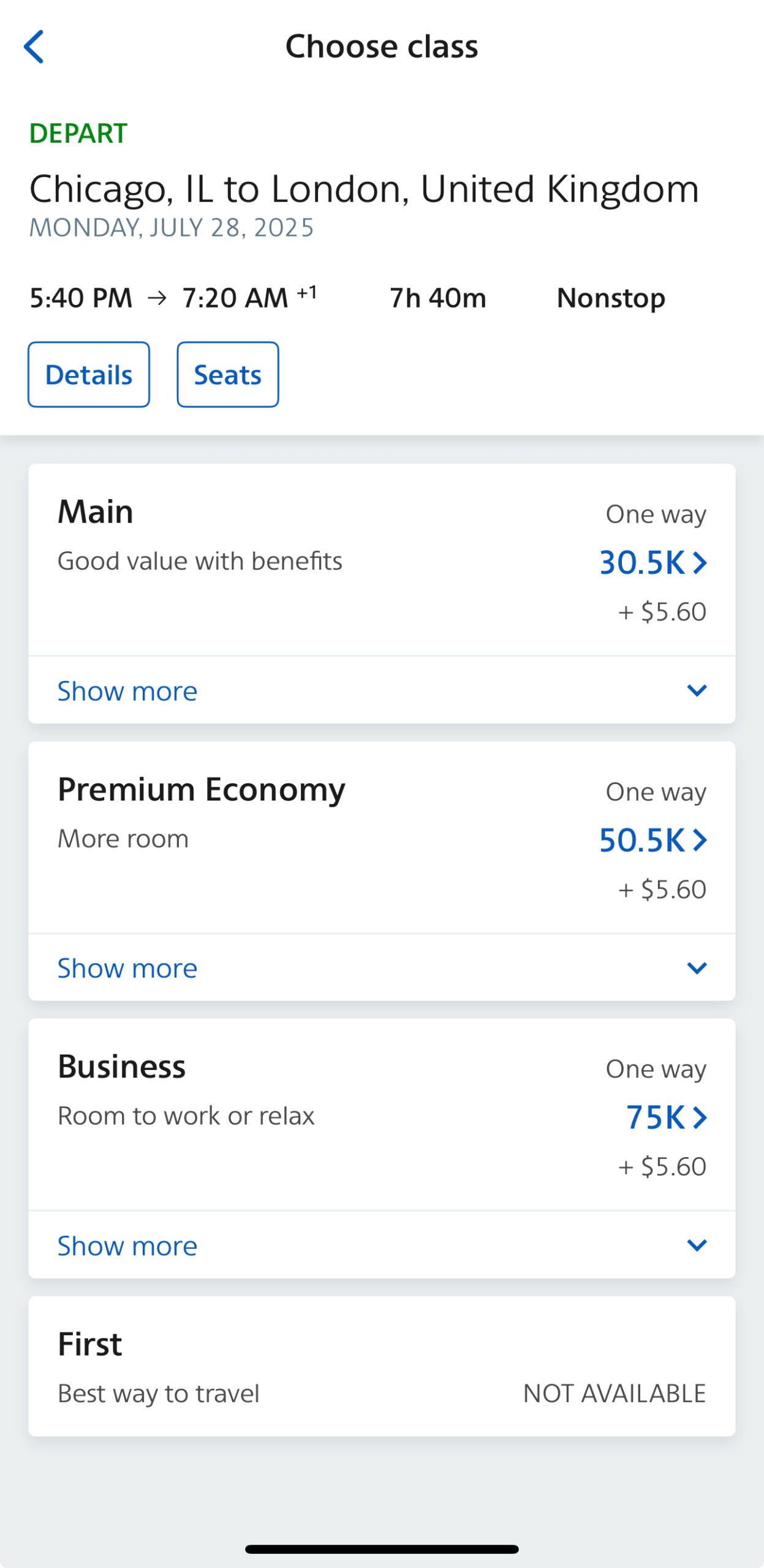
Task: Click Show more under Main
Action: (127, 691)
